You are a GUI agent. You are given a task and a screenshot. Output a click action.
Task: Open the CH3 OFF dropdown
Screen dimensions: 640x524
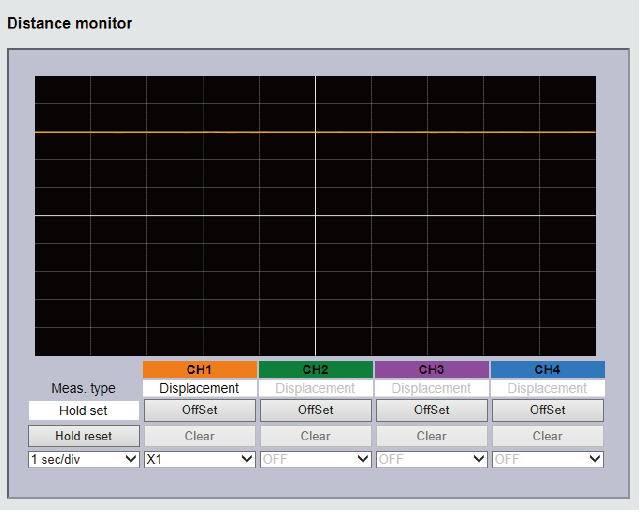pyautogui.click(x=431, y=459)
